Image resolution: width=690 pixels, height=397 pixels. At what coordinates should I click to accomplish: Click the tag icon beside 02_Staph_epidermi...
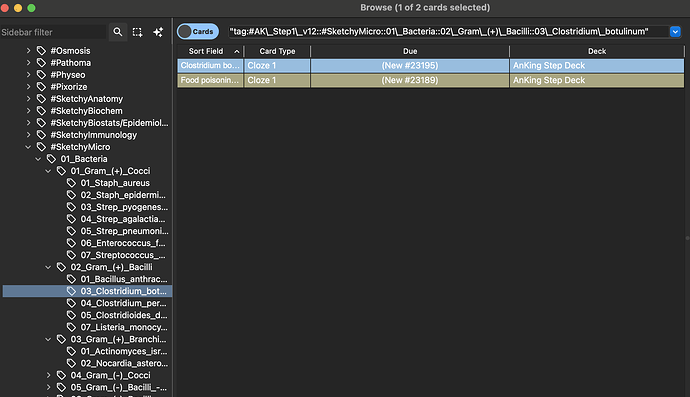pyautogui.click(x=71, y=195)
